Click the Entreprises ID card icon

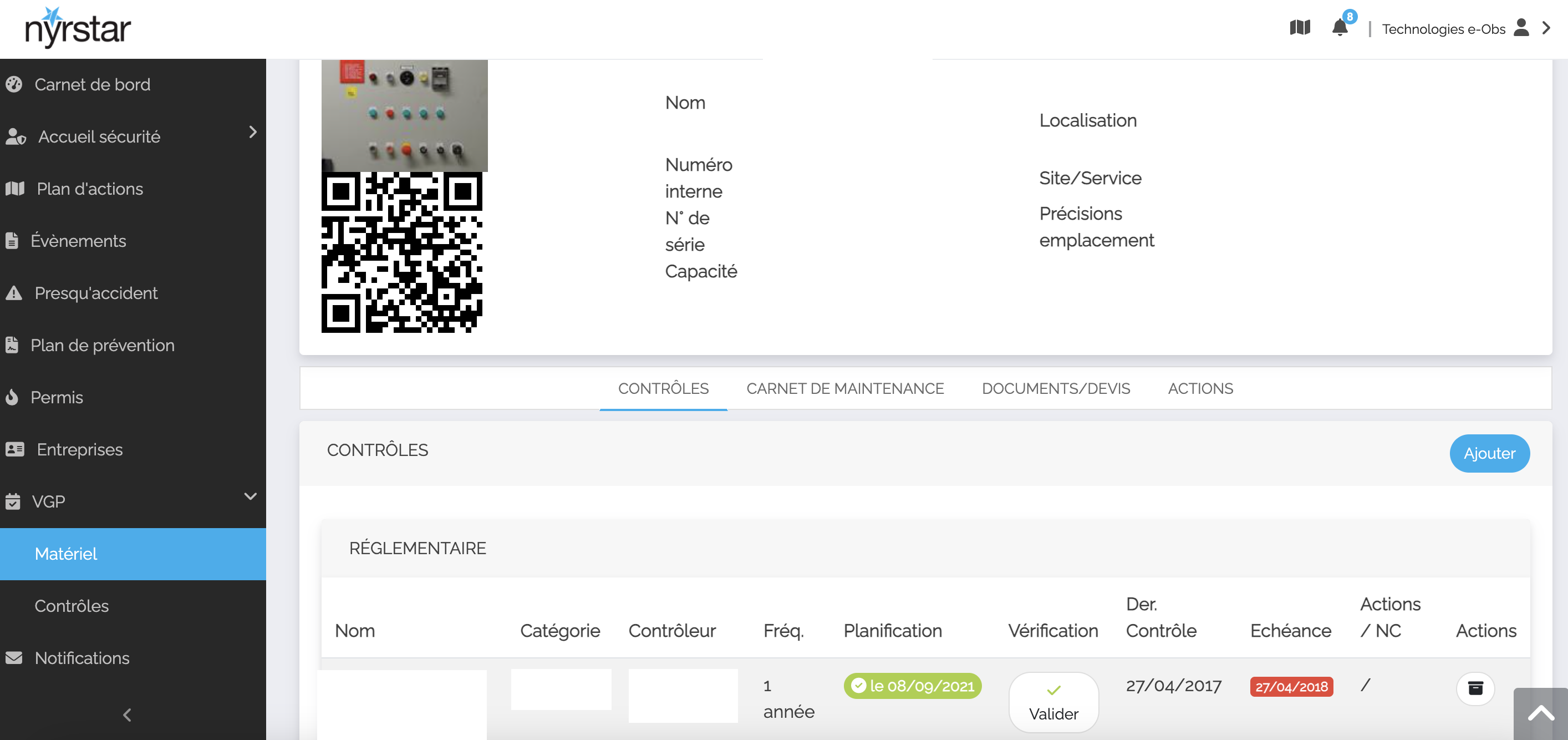click(x=14, y=449)
